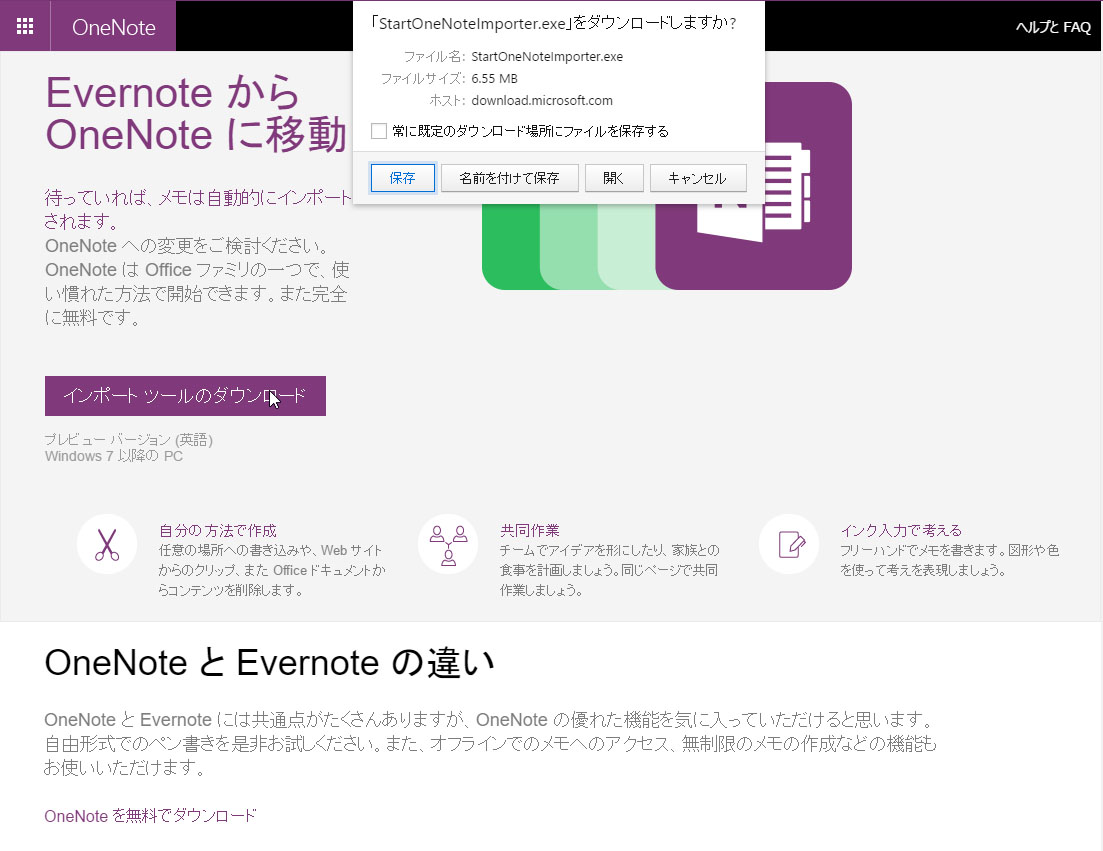Open the app launcher grid icon
Viewport: 1103px width, 851px height.
pos(25,26)
